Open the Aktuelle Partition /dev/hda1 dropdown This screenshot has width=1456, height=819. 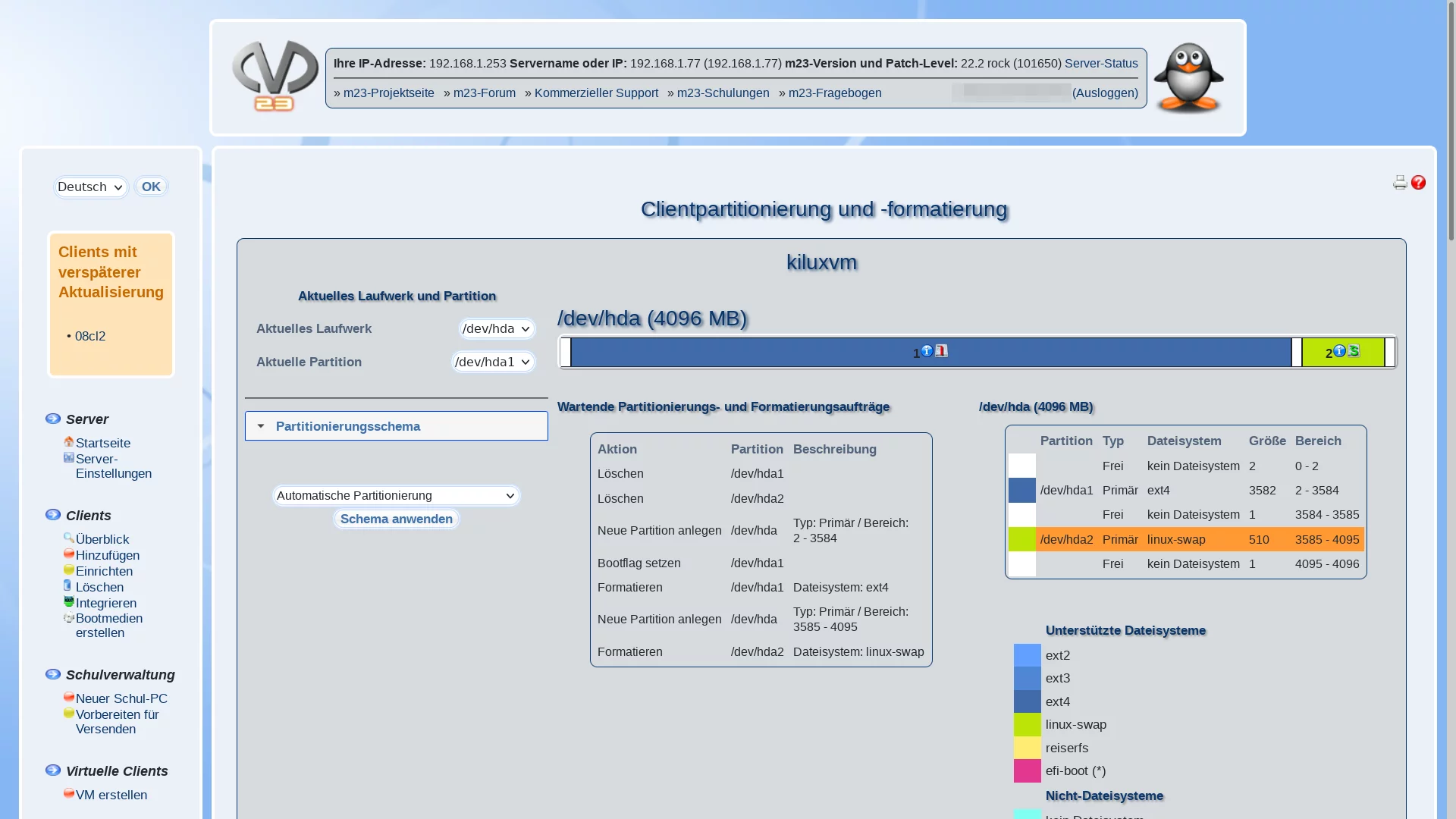pos(493,362)
